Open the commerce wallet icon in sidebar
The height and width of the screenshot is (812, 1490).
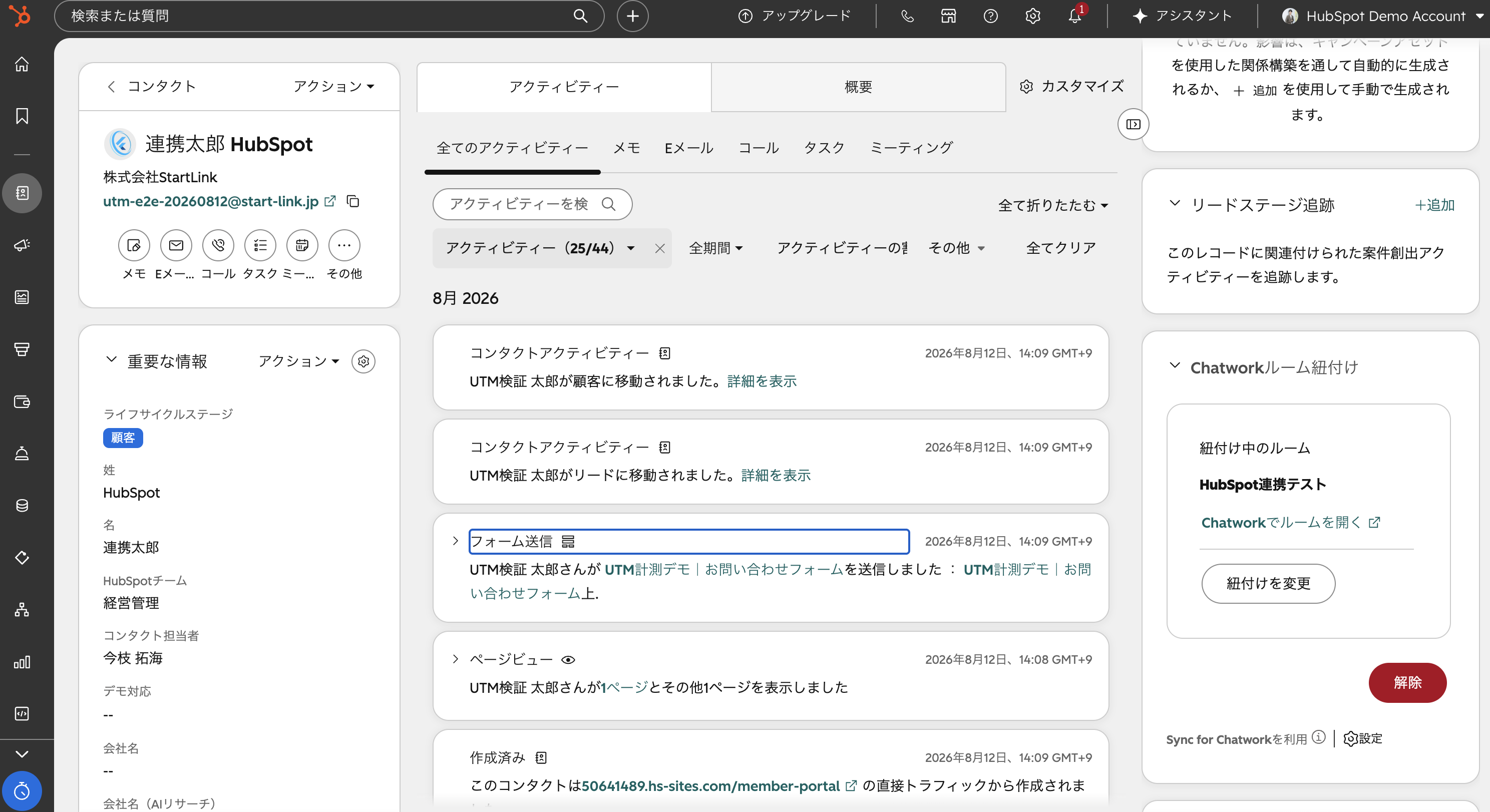(x=22, y=401)
